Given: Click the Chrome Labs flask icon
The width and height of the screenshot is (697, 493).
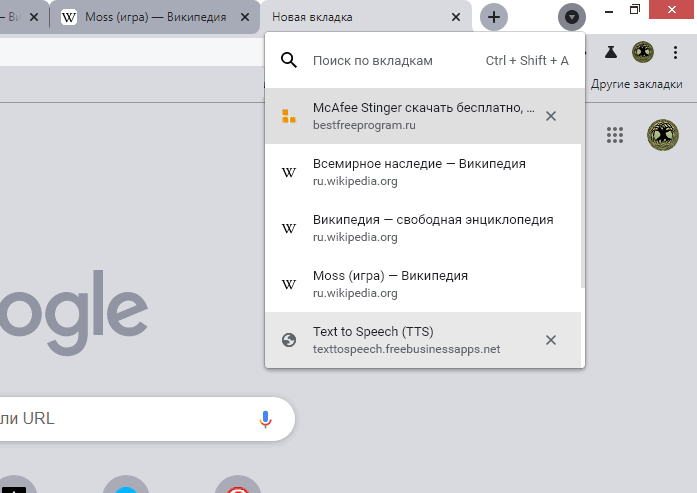Looking at the screenshot, I should [x=611, y=52].
